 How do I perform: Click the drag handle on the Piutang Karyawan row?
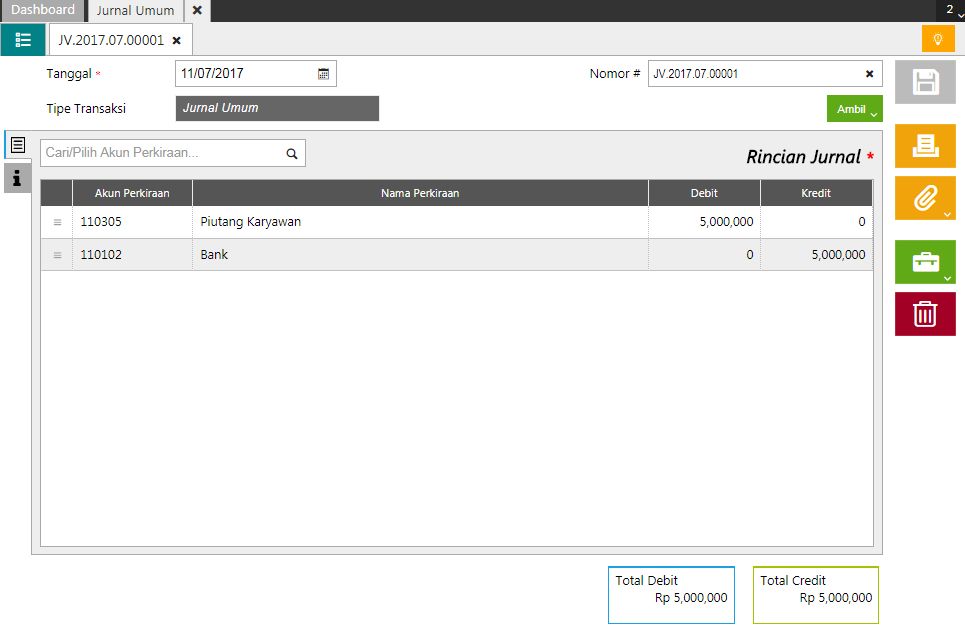pos(56,221)
